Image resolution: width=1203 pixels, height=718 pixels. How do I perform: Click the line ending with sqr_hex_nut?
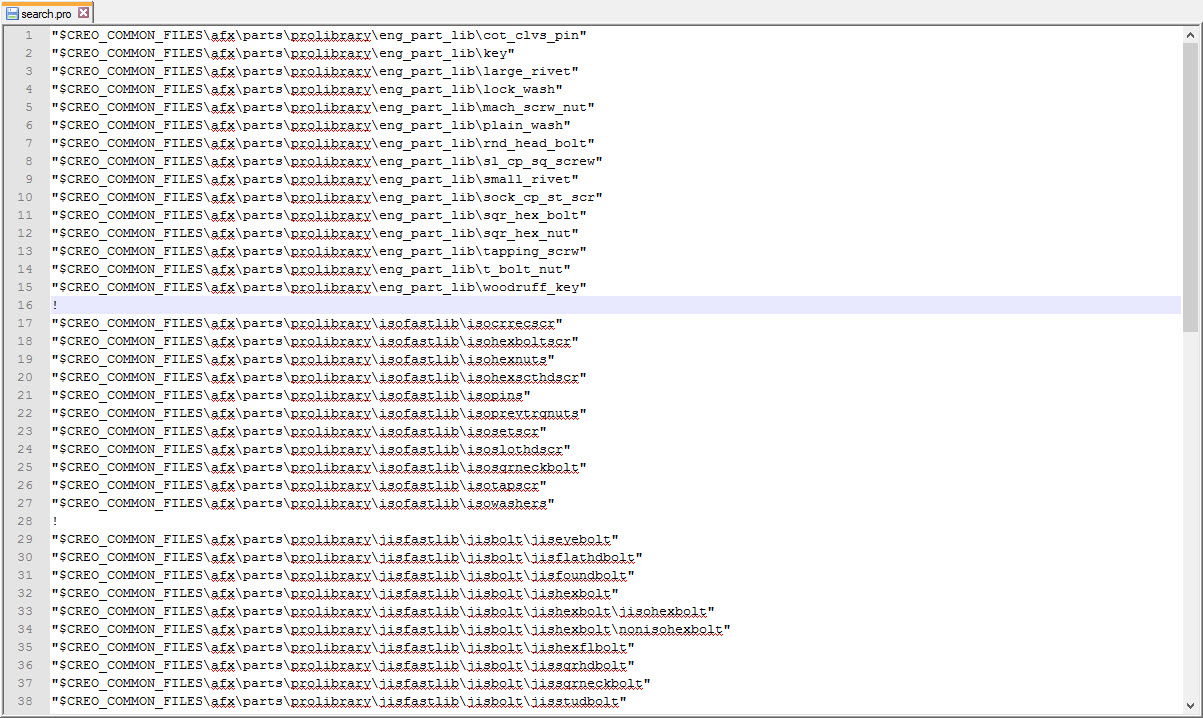click(315, 233)
